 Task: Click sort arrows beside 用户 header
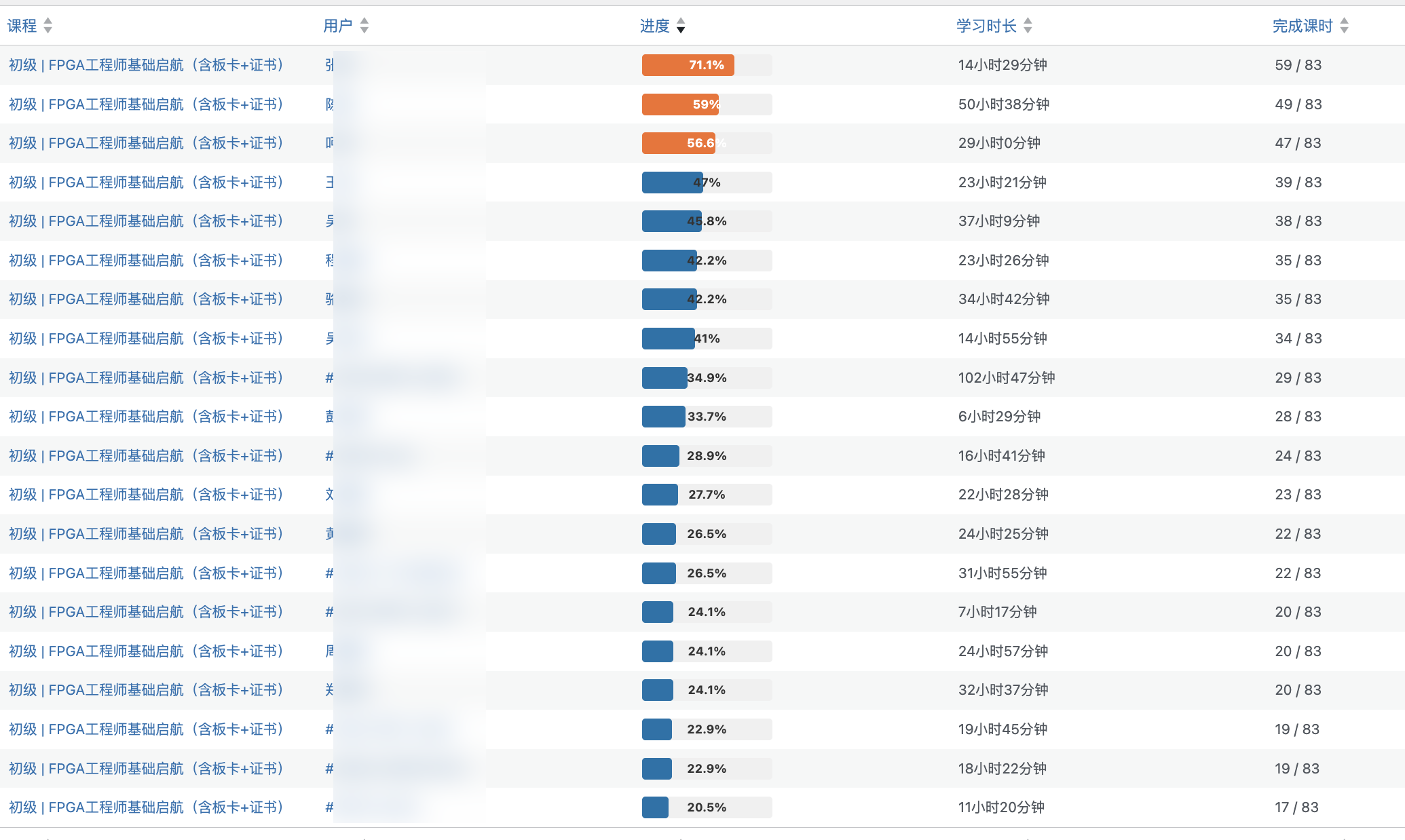click(364, 26)
